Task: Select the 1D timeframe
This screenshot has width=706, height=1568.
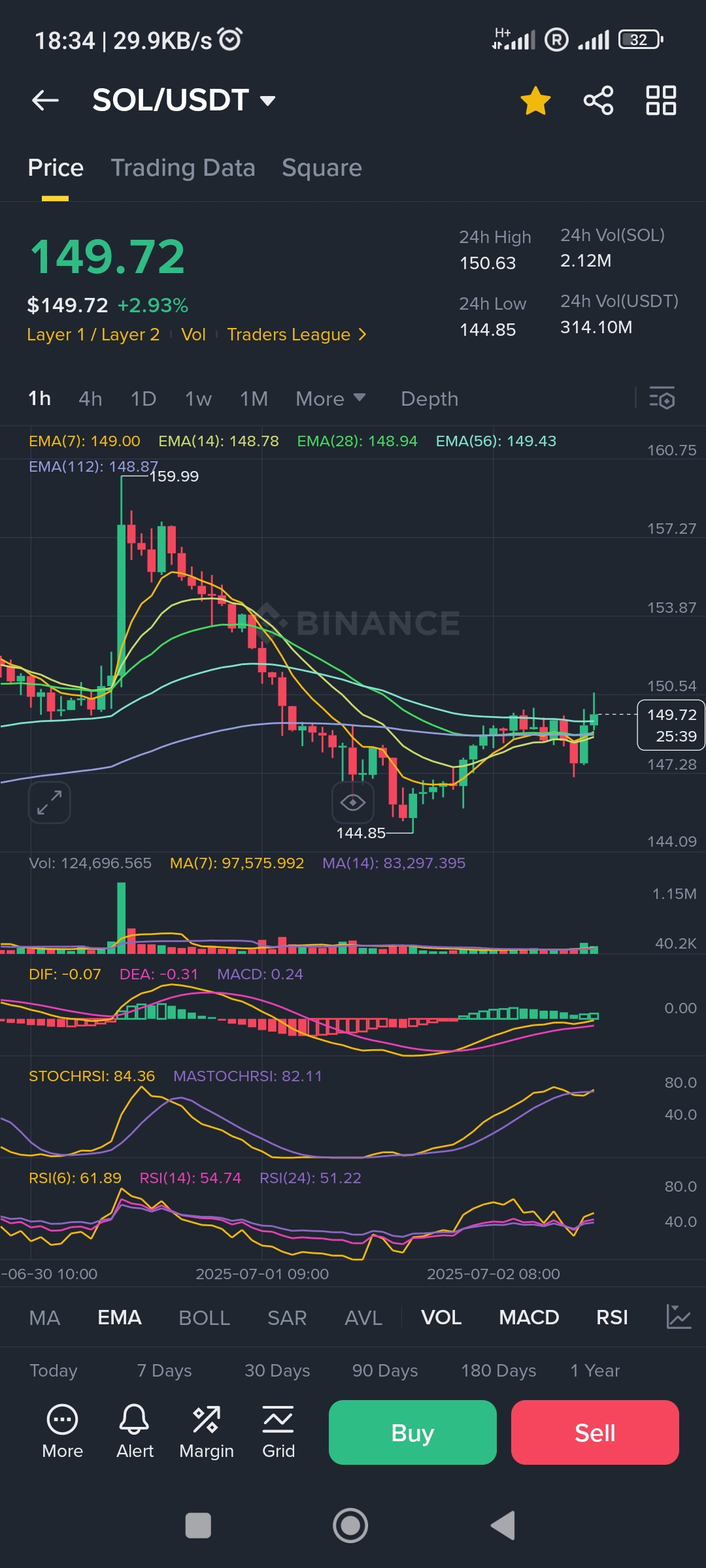Action: pyautogui.click(x=143, y=399)
